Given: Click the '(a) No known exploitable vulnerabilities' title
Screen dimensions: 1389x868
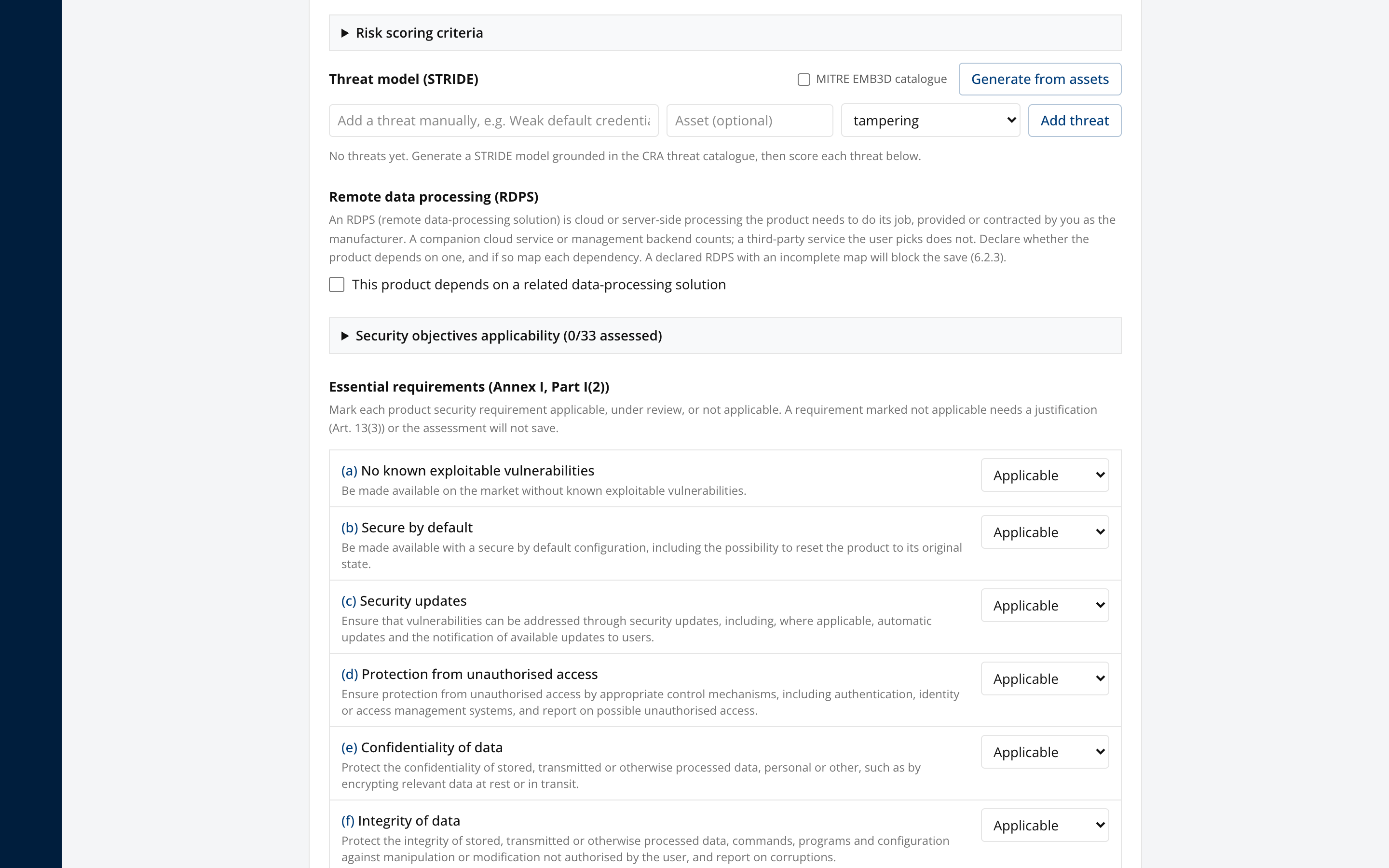Looking at the screenshot, I should [468, 471].
